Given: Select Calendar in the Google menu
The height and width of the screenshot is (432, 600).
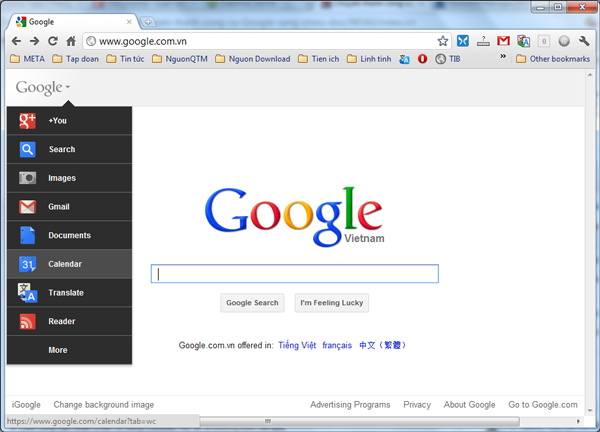Looking at the screenshot, I should (69, 264).
